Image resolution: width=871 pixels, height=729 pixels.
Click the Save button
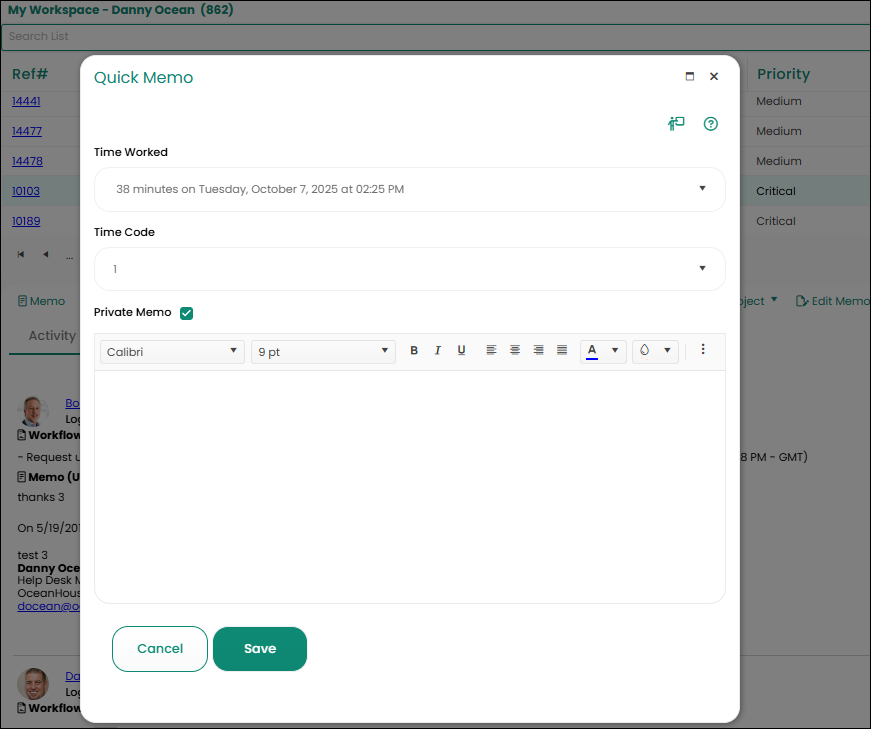[260, 649]
